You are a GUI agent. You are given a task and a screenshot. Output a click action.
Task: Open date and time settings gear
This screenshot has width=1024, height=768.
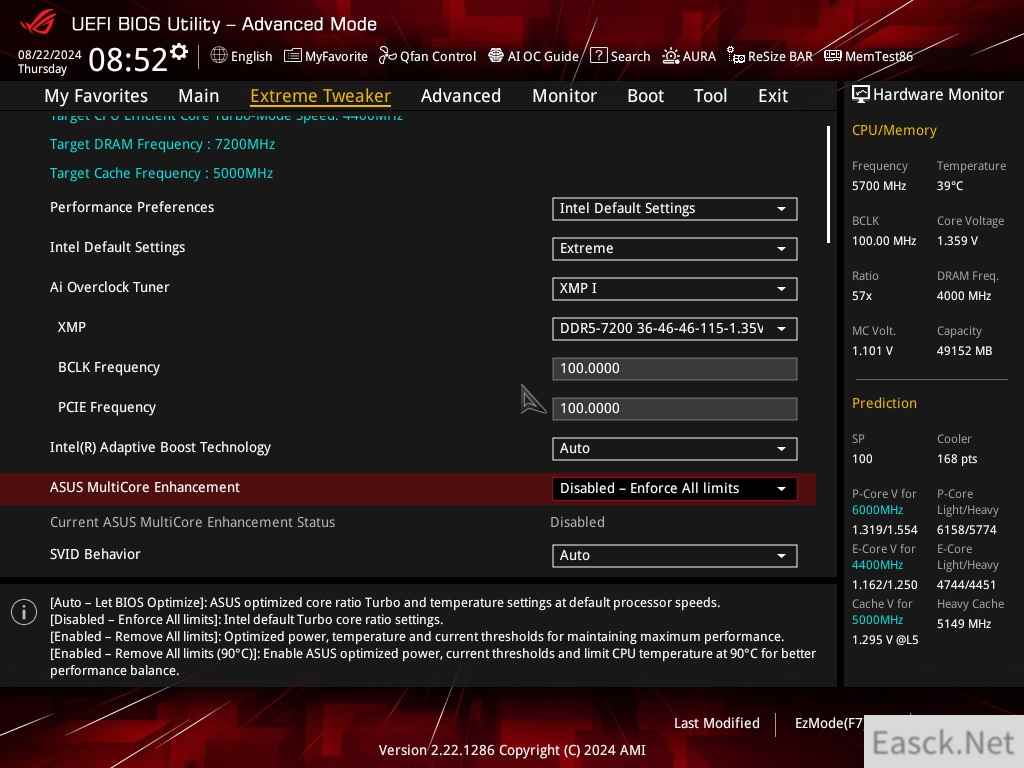[179, 52]
